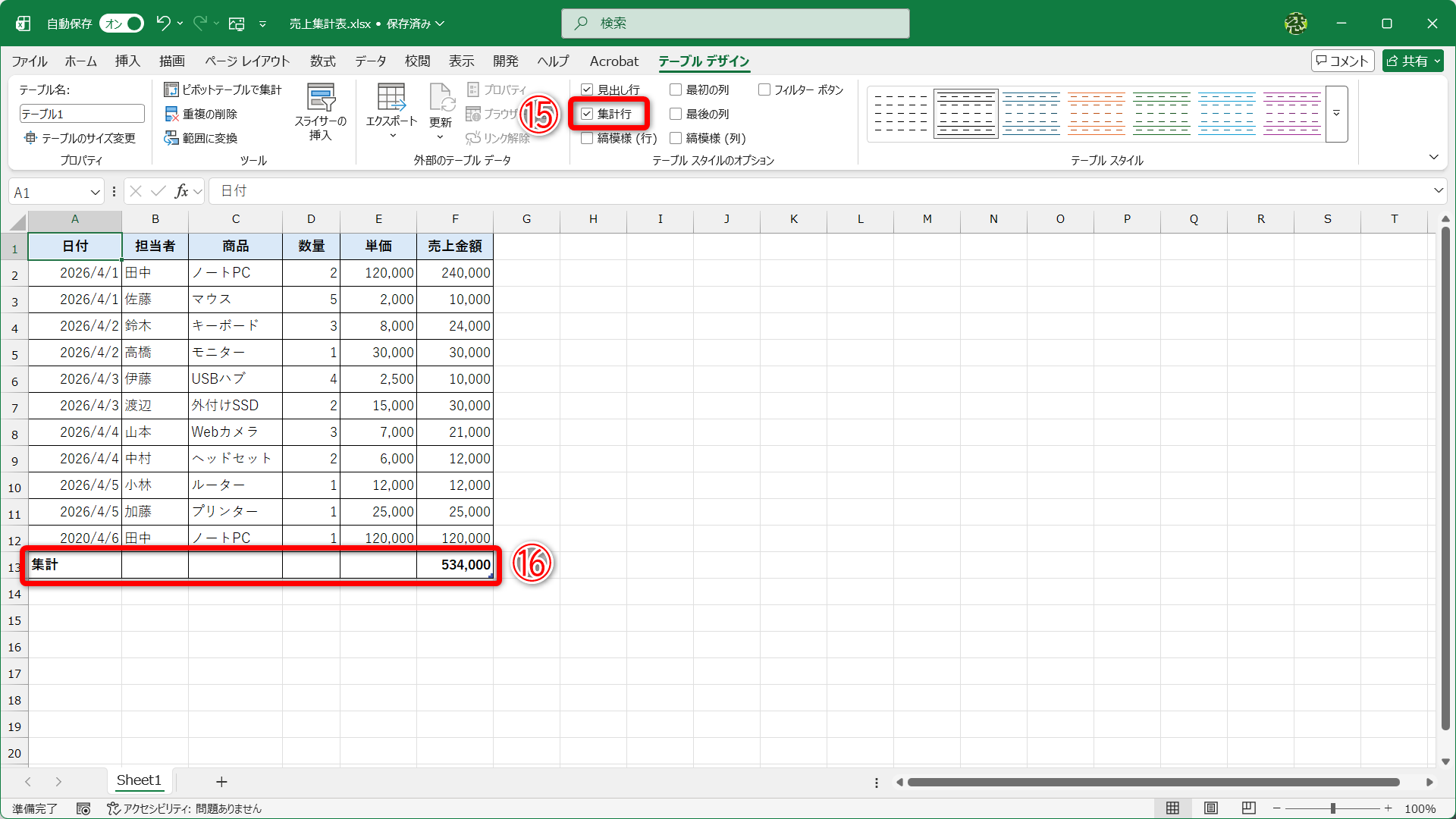Click Summarize with PivotTable icon
This screenshot has width=1456, height=819.
click(171, 89)
